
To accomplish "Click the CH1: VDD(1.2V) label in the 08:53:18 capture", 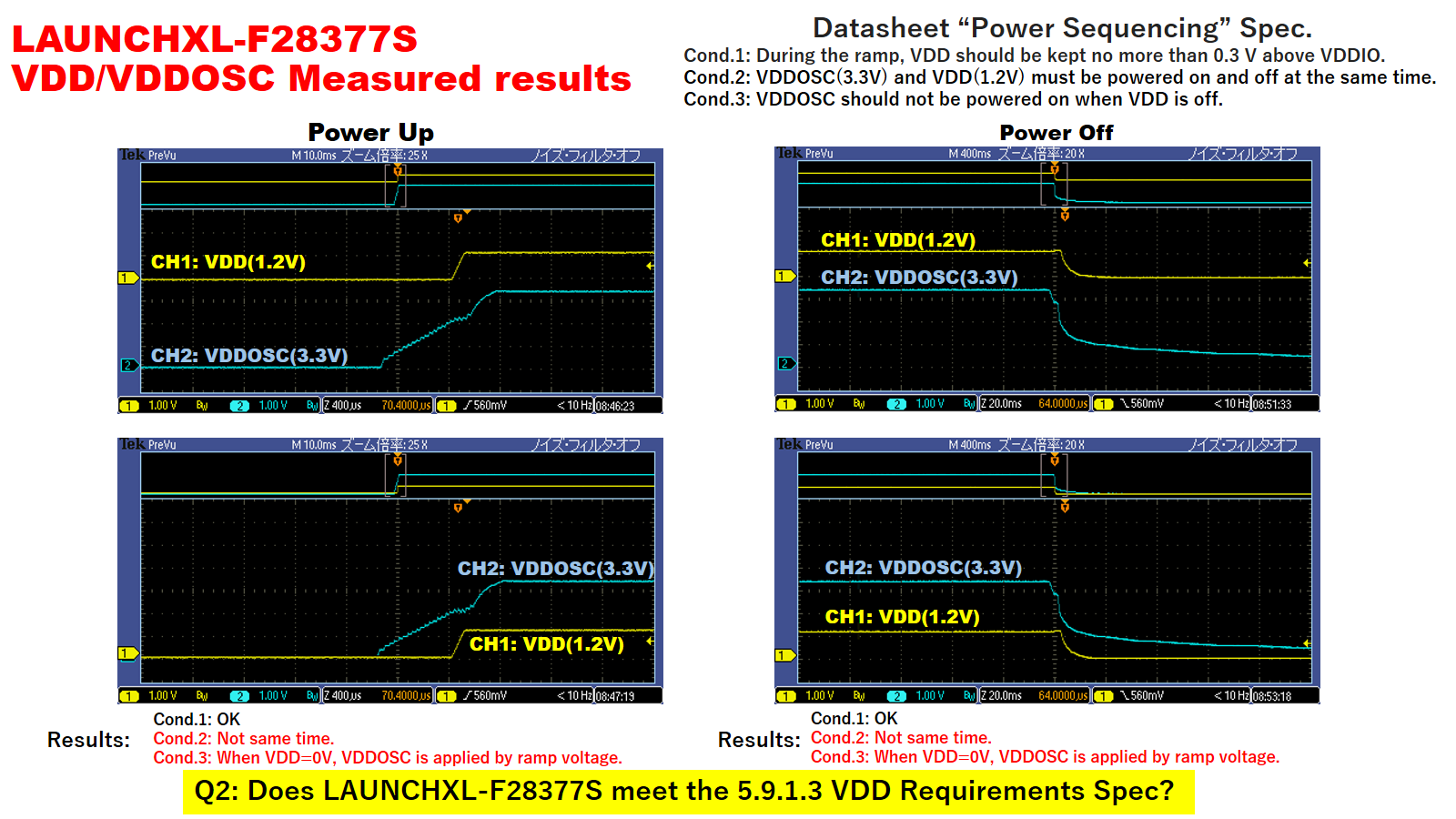I will tap(903, 617).
